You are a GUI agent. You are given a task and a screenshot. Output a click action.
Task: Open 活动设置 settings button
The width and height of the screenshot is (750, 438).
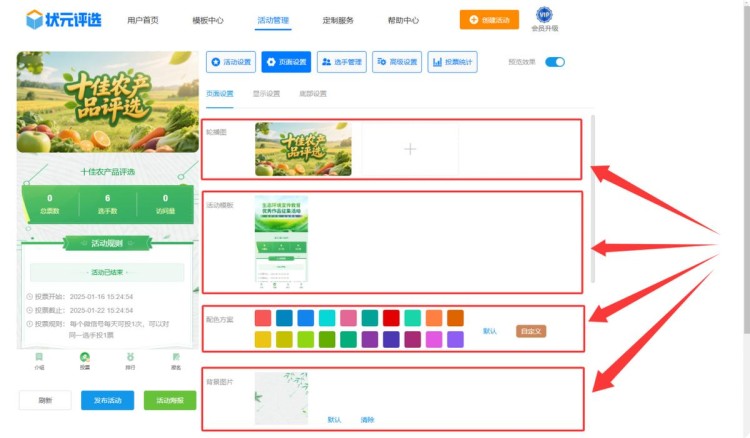[x=231, y=62]
